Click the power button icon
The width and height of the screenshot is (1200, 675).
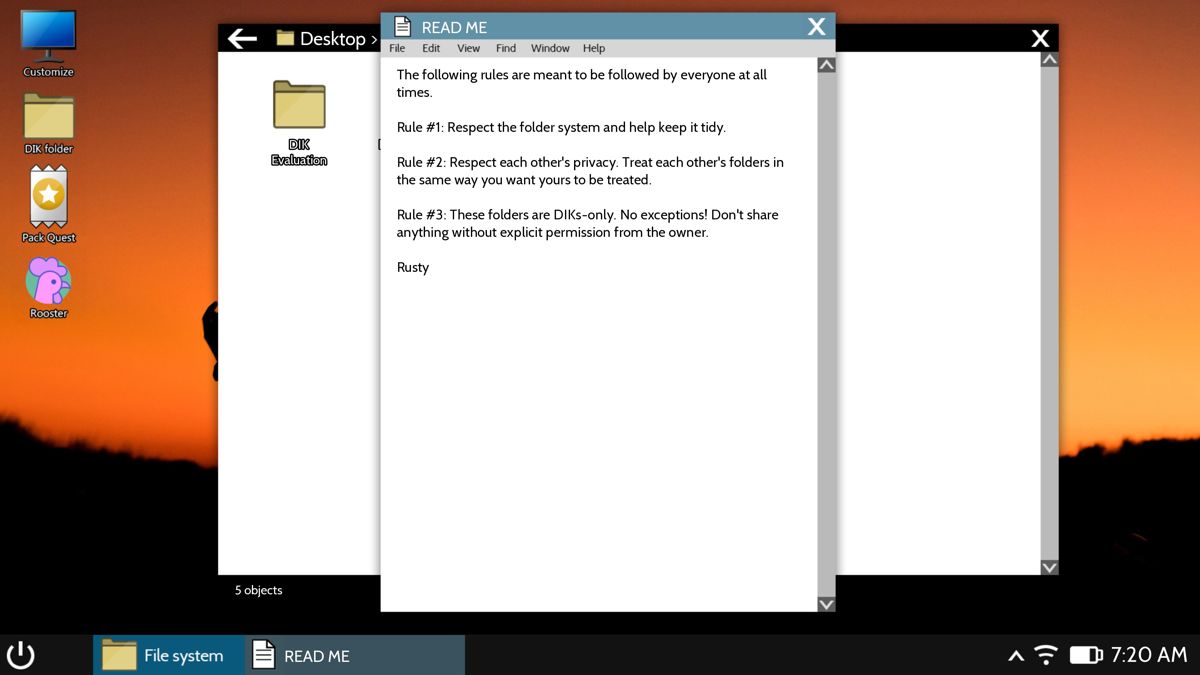(x=21, y=655)
